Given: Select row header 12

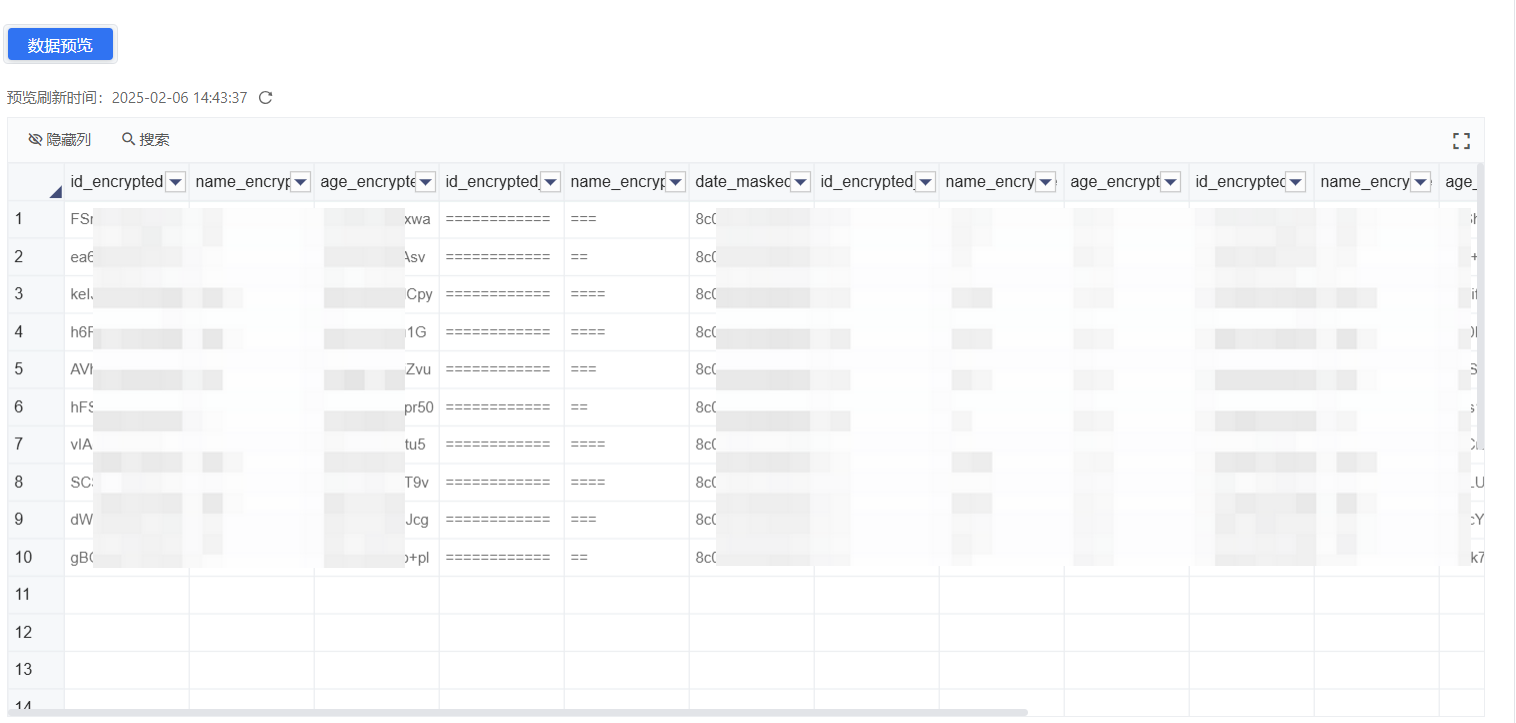Looking at the screenshot, I should (x=36, y=632).
